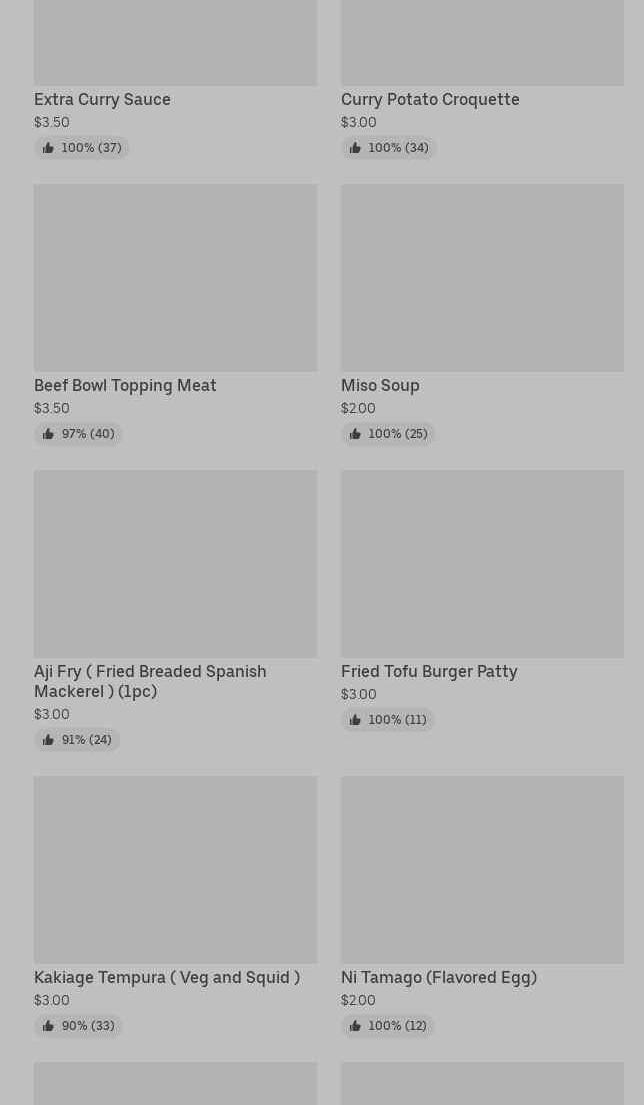Open the Fried Tofu Burger Patty image
The width and height of the screenshot is (644, 1105).
pyautogui.click(x=483, y=564)
